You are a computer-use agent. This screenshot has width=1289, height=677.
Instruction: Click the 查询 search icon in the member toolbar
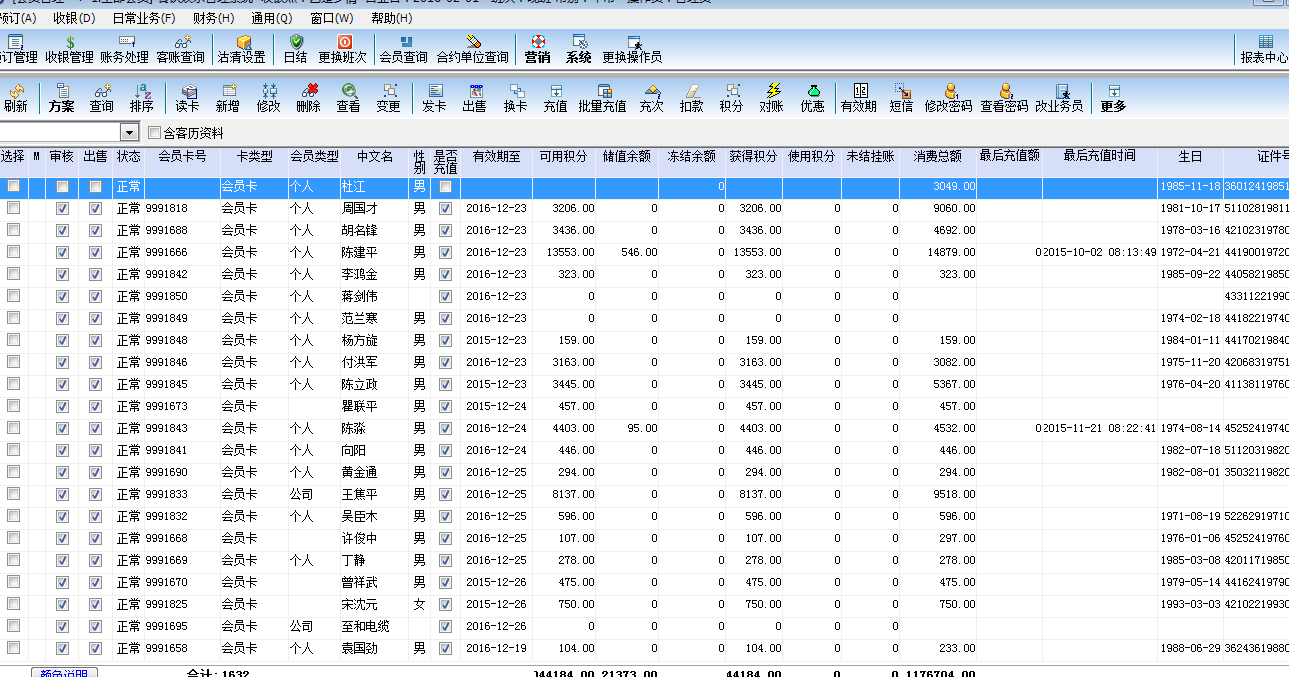[x=102, y=98]
